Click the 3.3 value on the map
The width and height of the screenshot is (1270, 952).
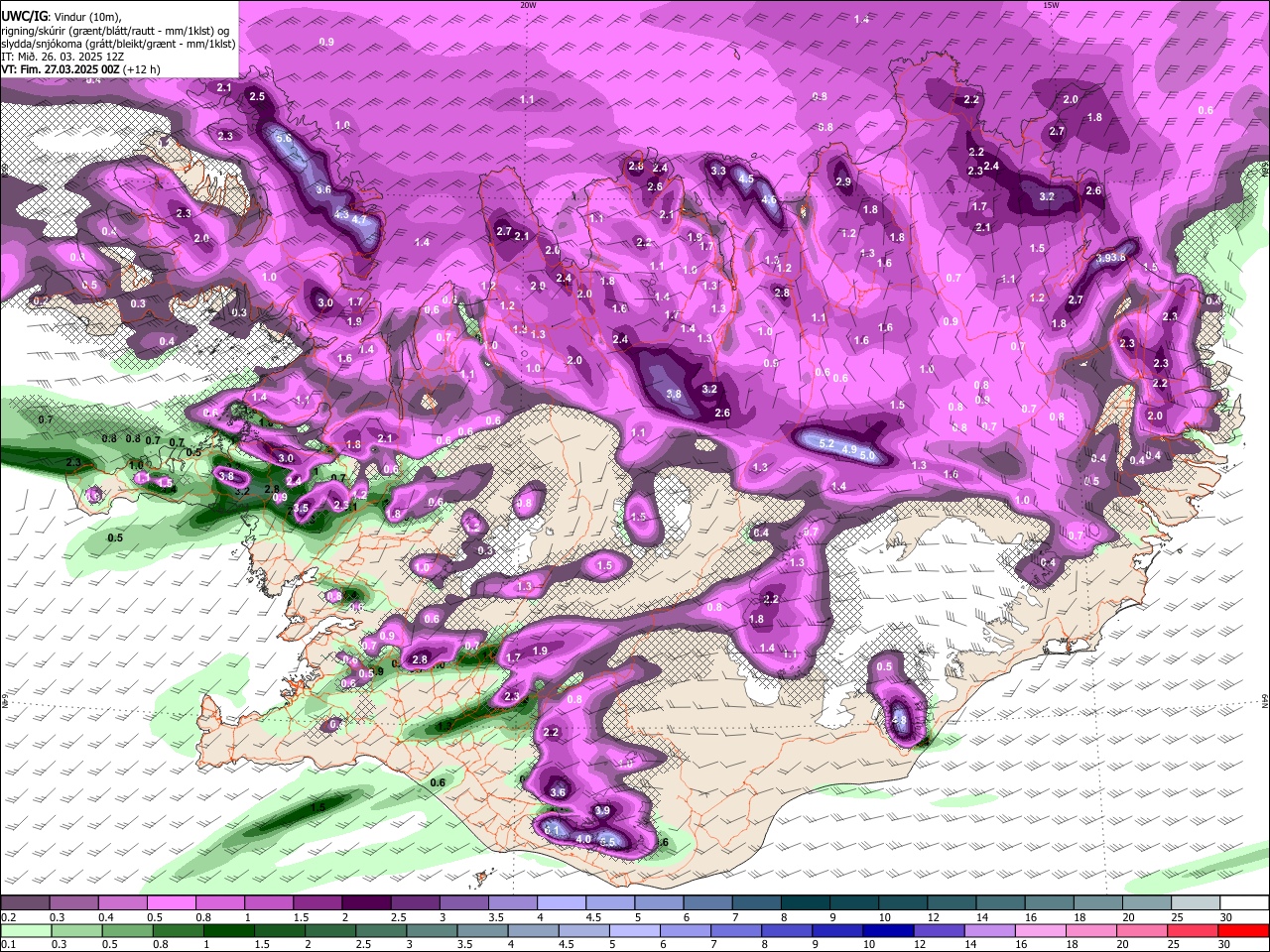718,171
